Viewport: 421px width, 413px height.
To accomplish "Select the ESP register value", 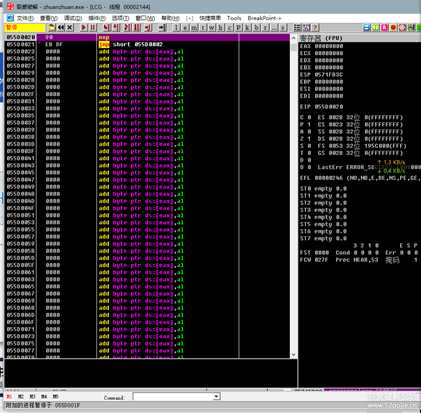I will [x=329, y=75].
